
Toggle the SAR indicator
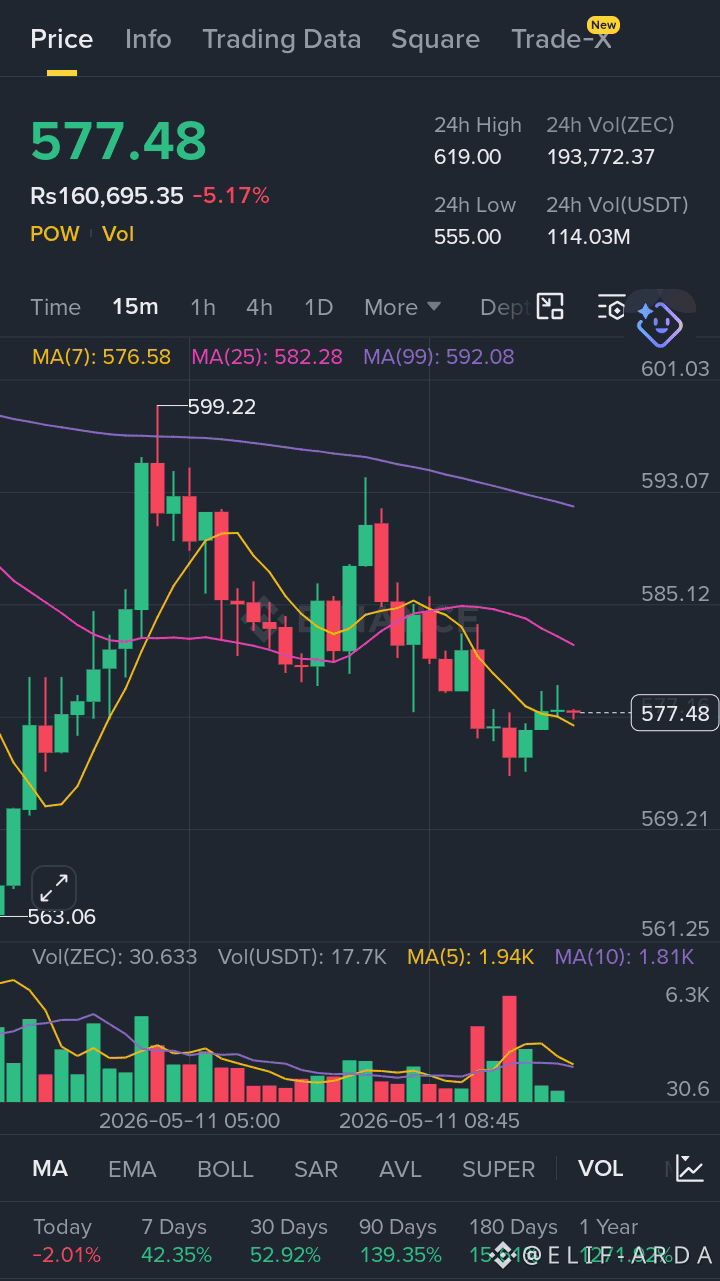tap(316, 1169)
